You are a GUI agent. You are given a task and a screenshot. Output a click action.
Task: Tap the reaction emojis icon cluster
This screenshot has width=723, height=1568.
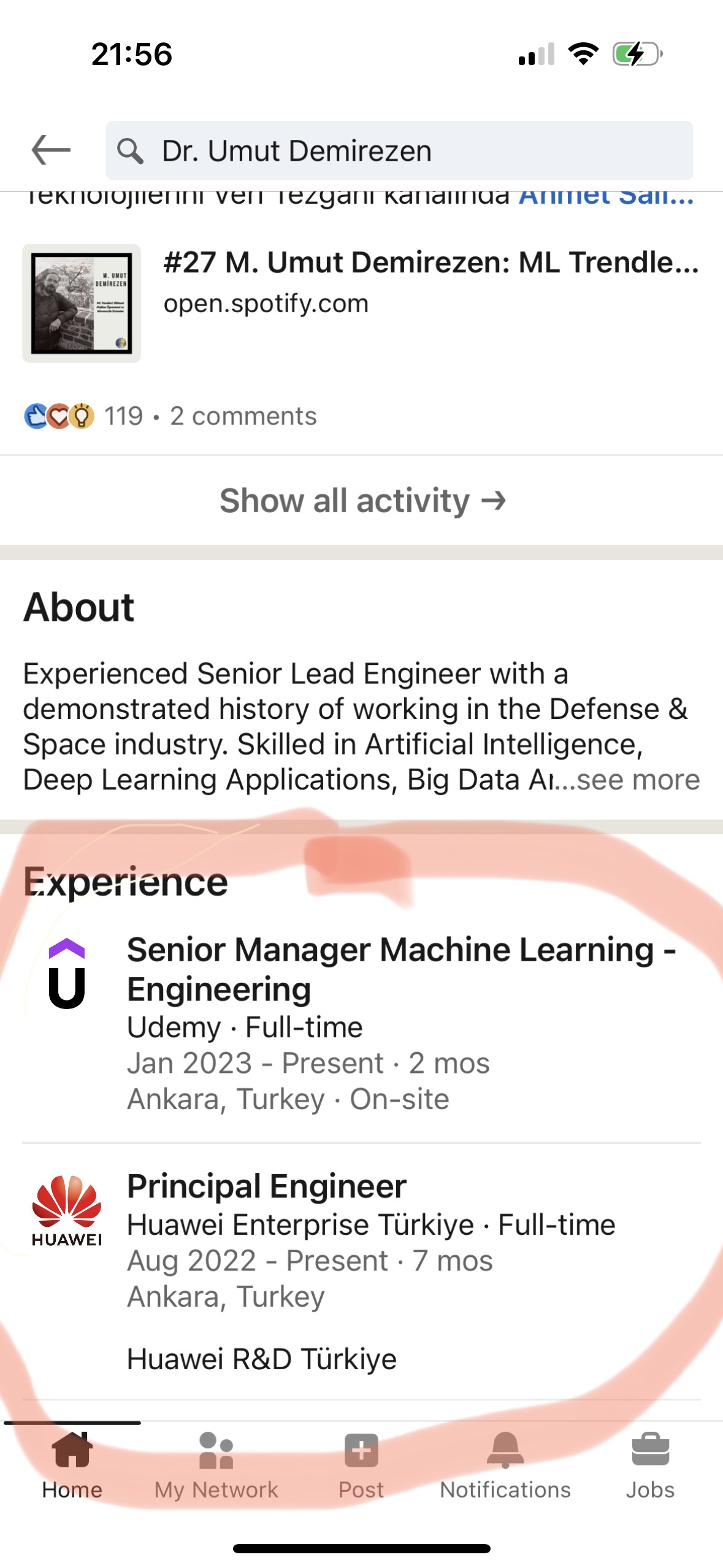(x=59, y=417)
